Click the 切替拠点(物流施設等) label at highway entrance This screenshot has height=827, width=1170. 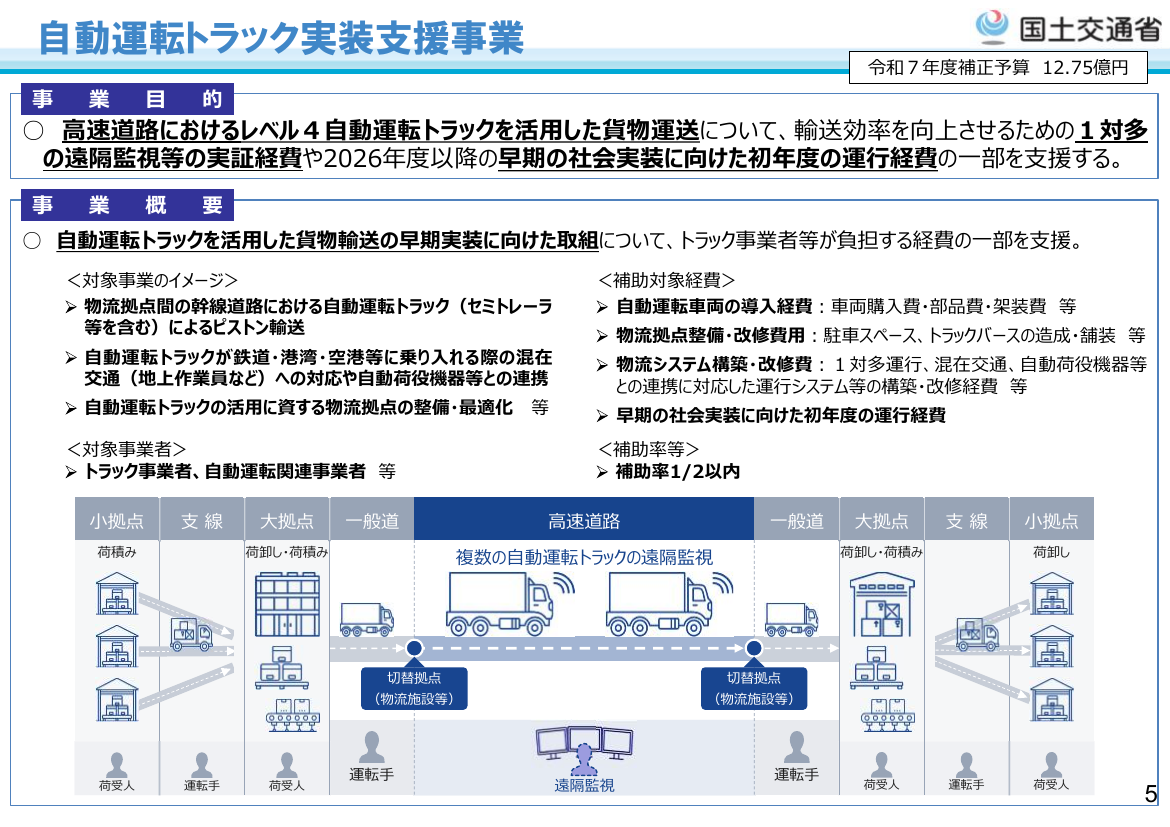pyautogui.click(x=414, y=688)
